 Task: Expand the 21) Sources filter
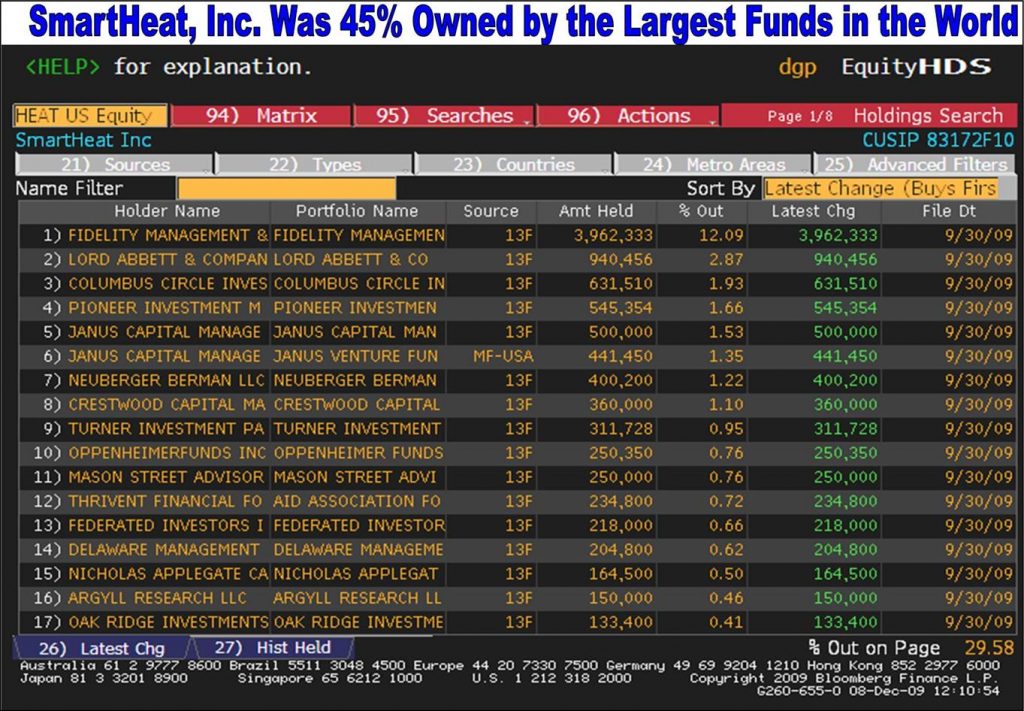(115, 165)
